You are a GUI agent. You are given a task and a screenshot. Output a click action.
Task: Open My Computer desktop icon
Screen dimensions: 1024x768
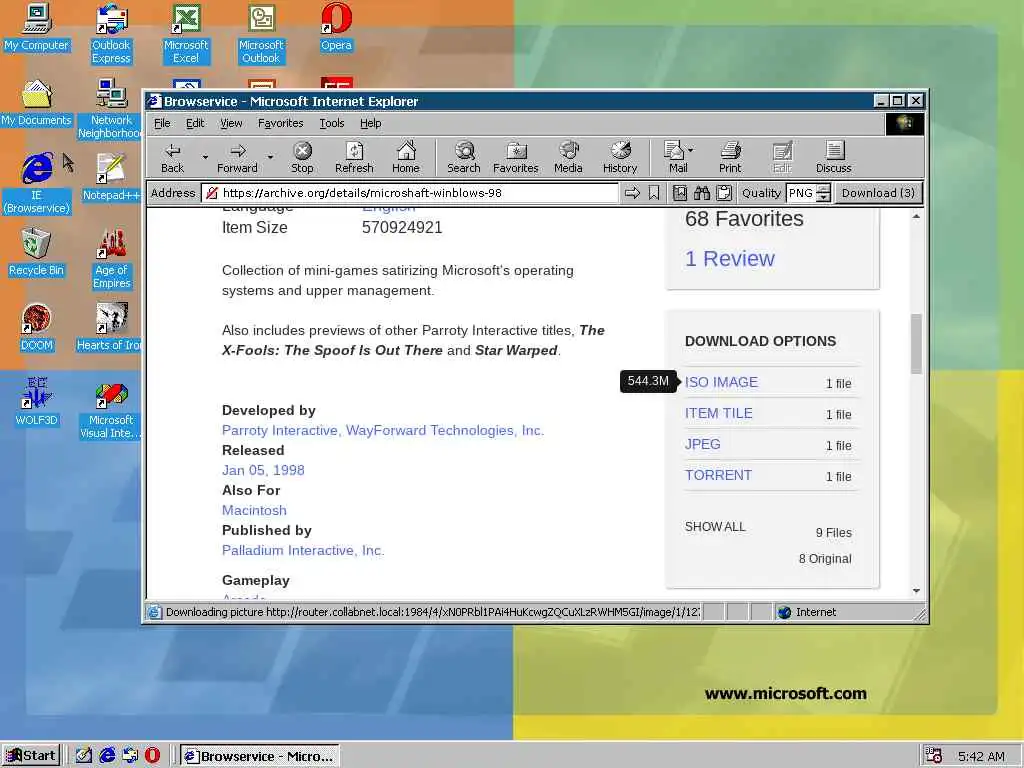[36, 27]
